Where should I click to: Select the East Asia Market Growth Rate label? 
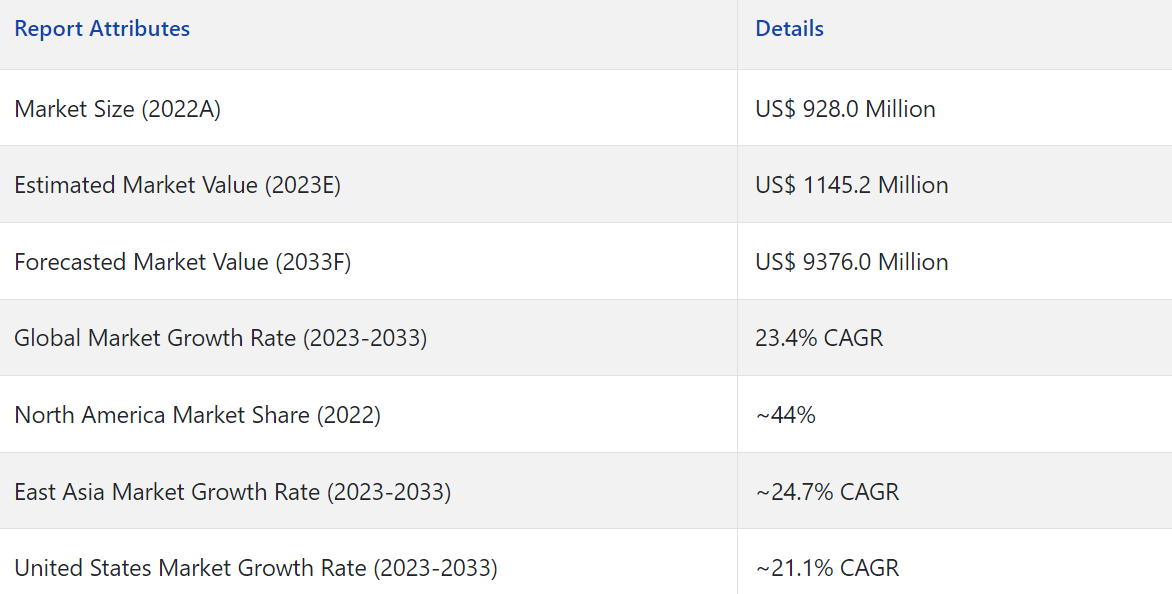point(232,492)
